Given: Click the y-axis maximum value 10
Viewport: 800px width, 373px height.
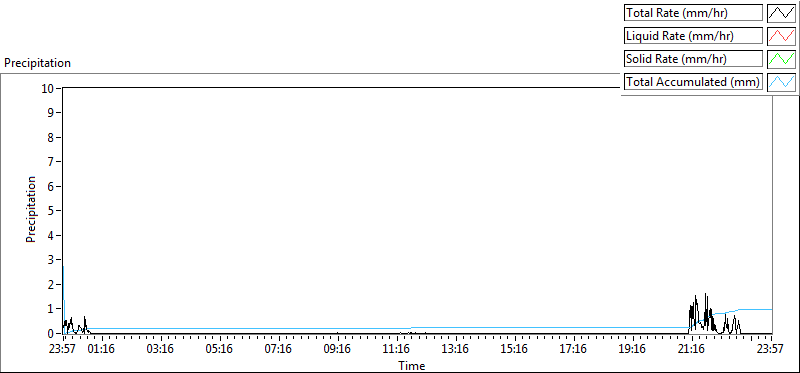Looking at the screenshot, I should 48,88.
